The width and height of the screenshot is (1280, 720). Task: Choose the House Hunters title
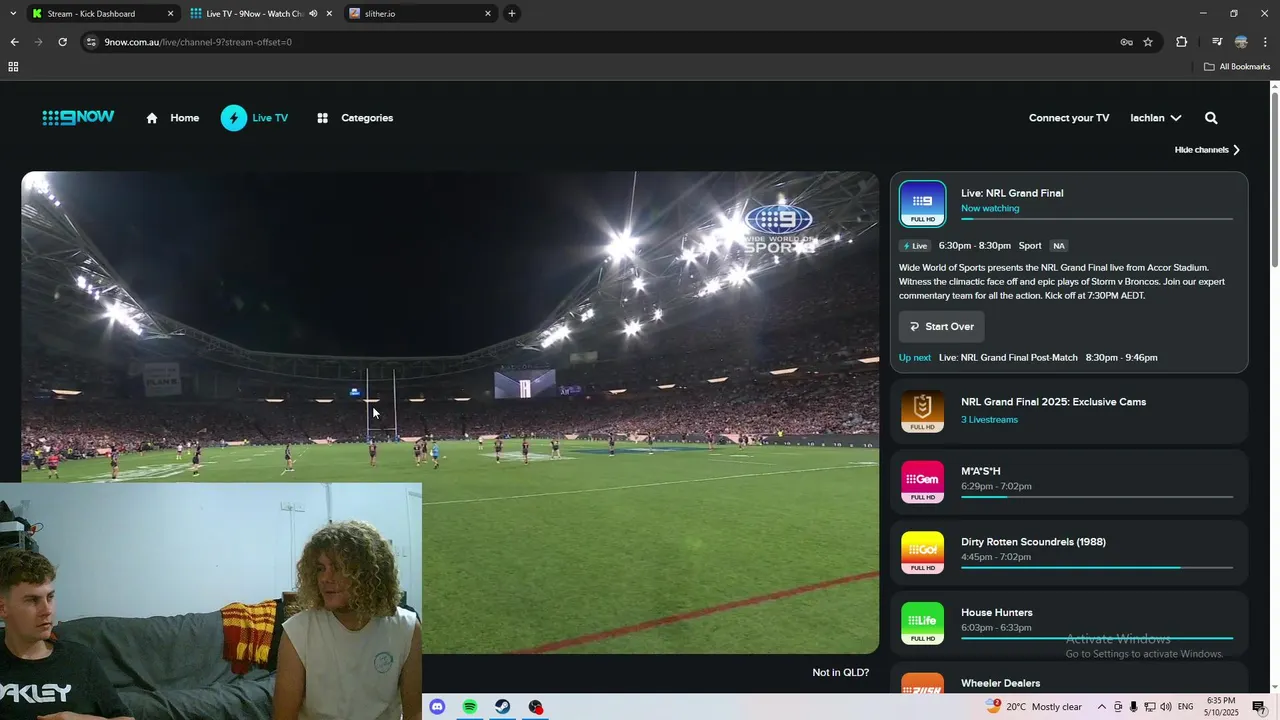click(x=996, y=613)
